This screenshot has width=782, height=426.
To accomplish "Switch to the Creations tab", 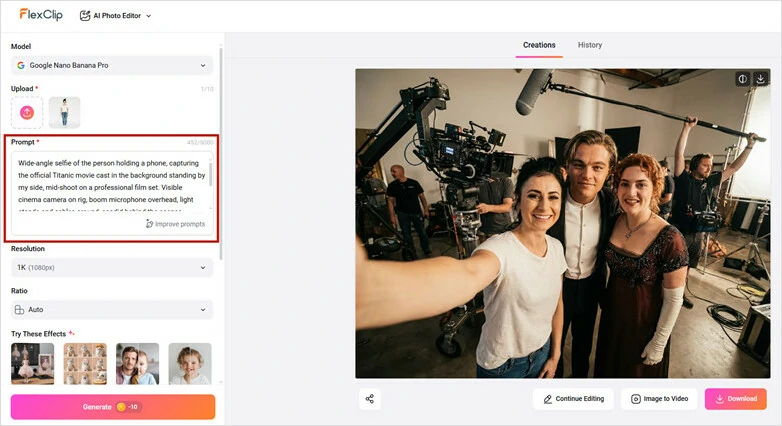I will tap(539, 45).
